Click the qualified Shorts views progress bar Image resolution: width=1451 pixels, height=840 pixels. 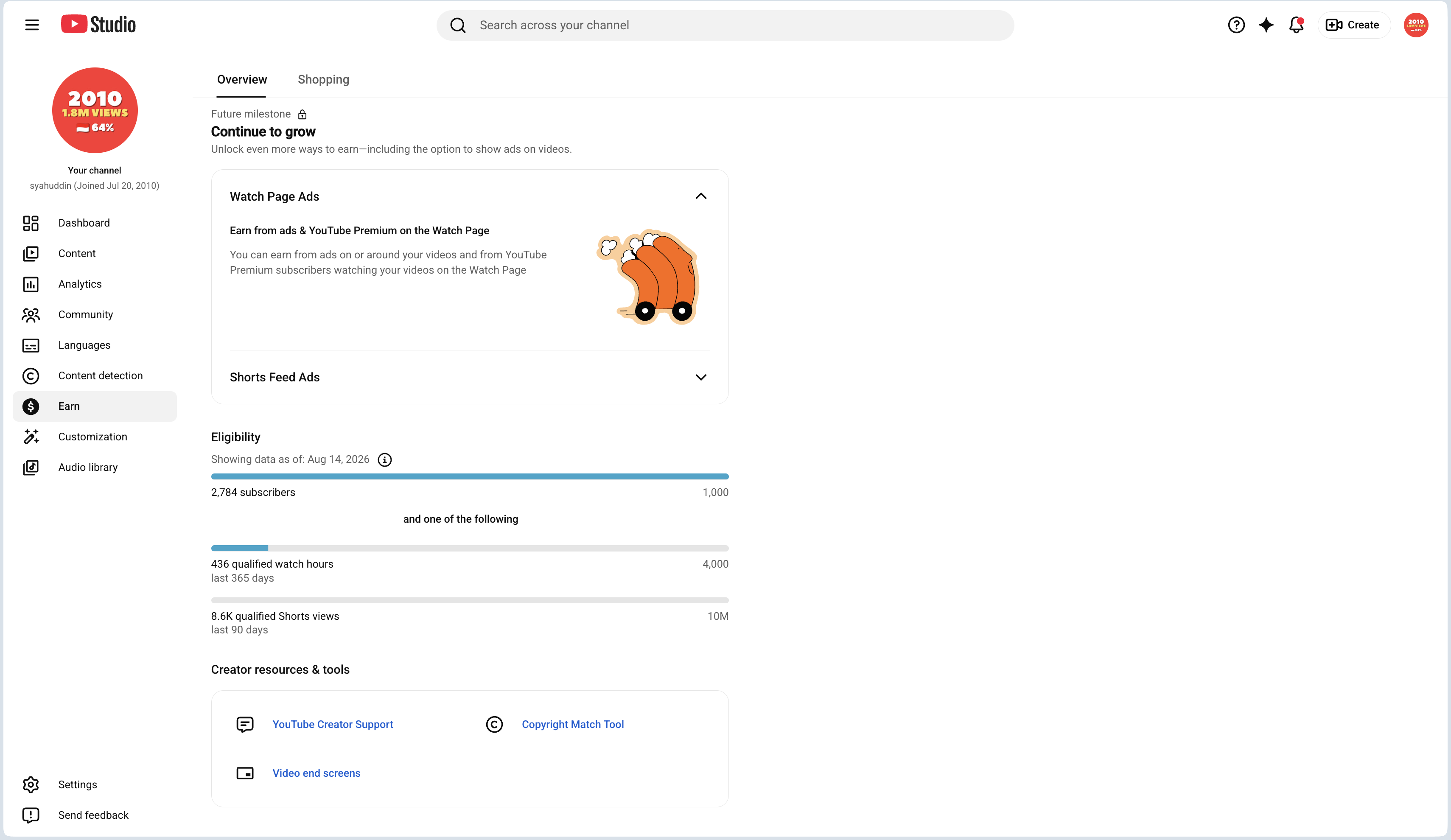tap(470, 600)
